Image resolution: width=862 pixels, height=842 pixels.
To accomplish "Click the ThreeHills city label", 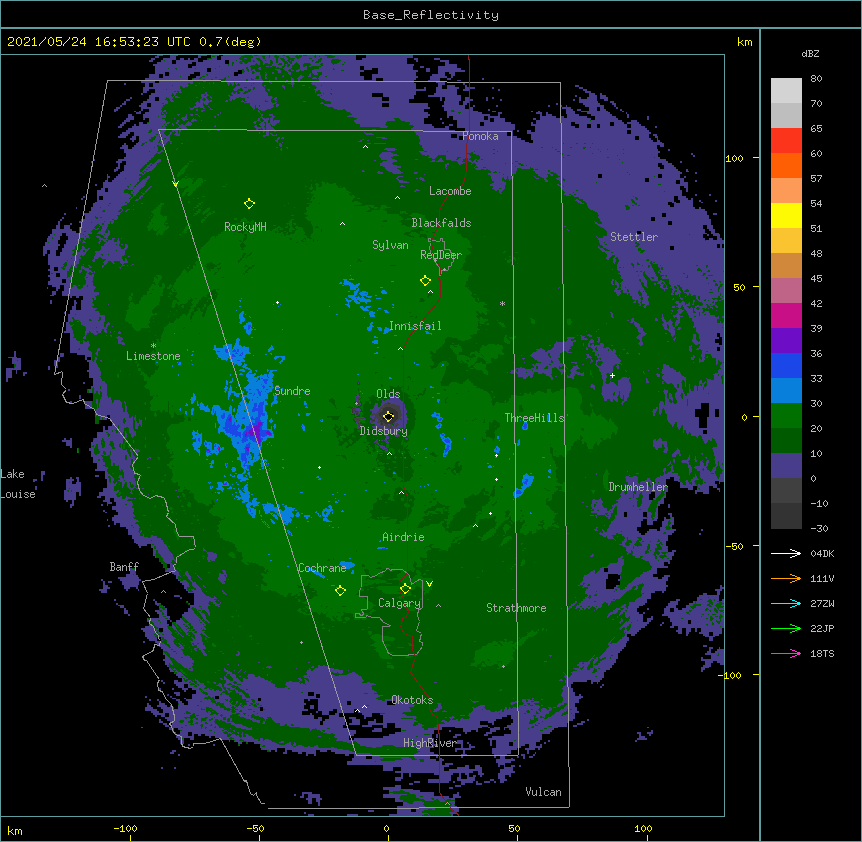I will click(534, 418).
